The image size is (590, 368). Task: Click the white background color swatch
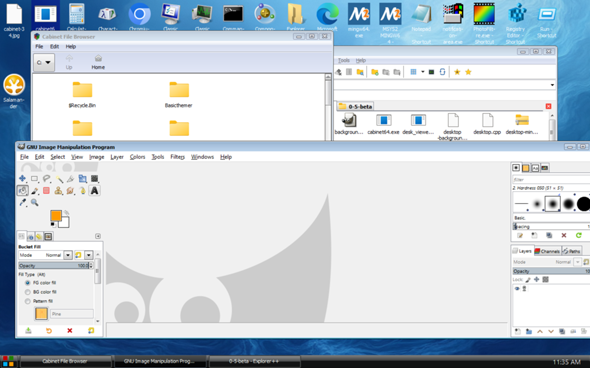64,223
